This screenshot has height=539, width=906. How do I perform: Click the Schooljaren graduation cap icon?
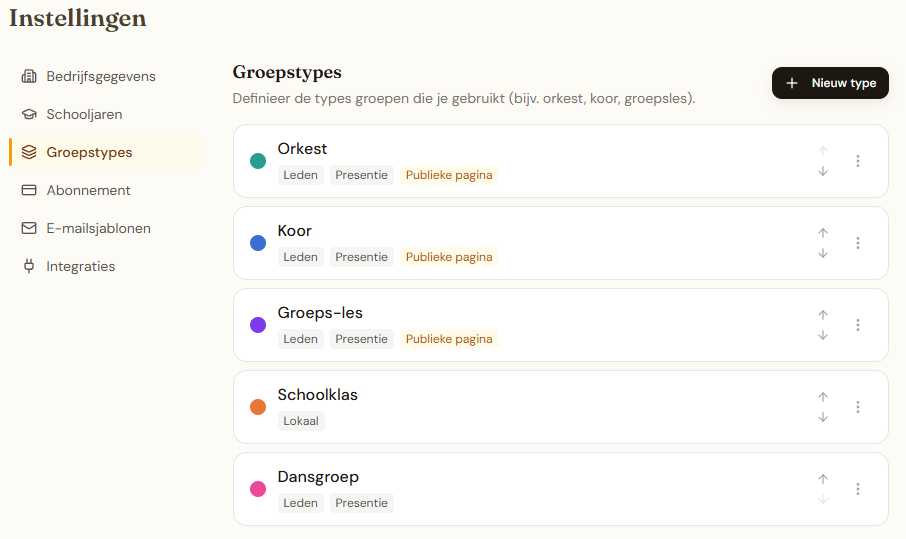coord(29,115)
